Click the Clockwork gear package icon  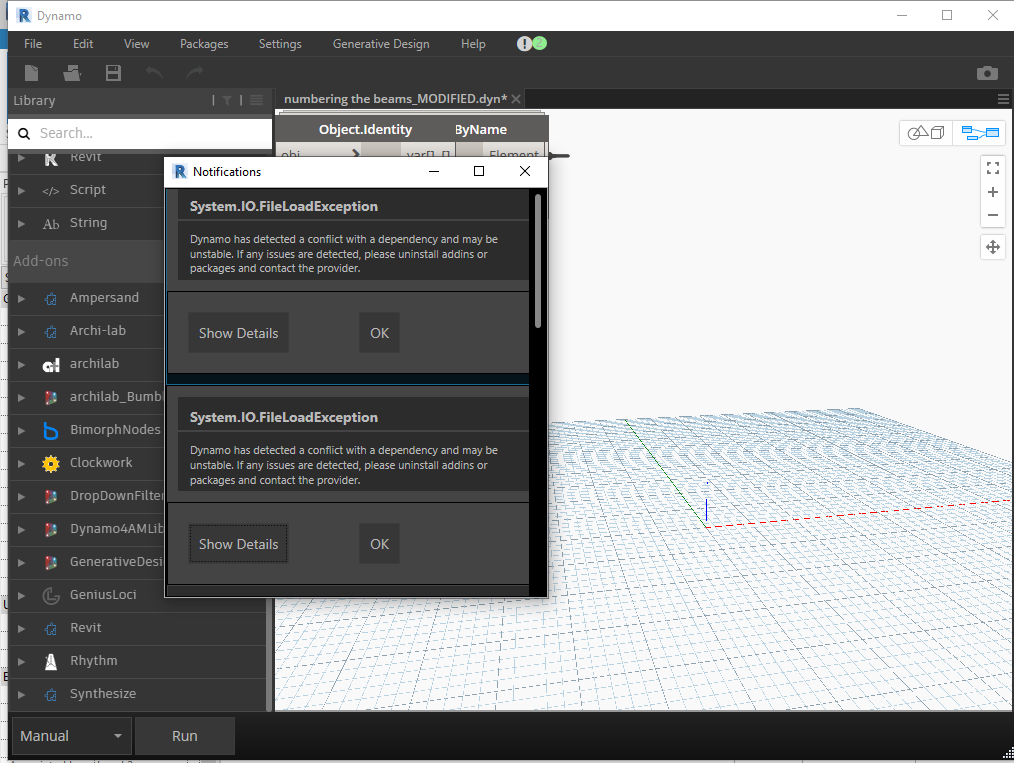(50, 464)
